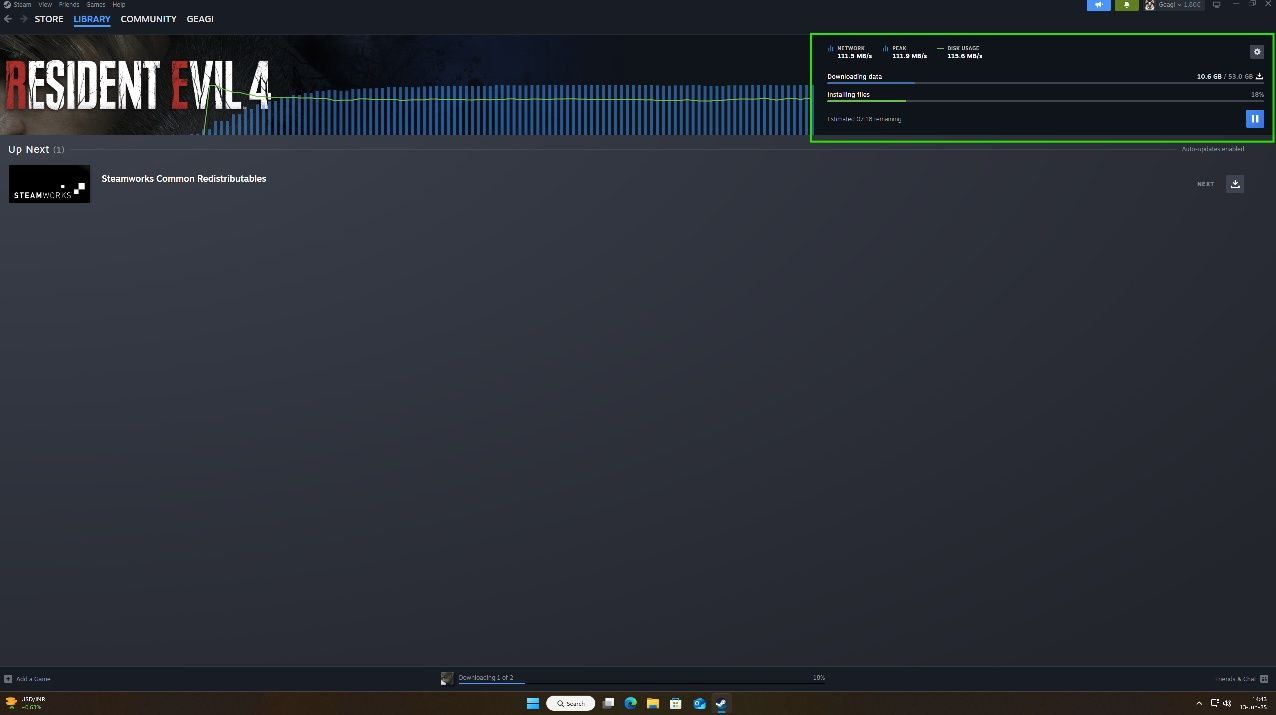Open download settings gear icon
Image resolution: width=1276 pixels, height=715 pixels.
pos(1257,52)
